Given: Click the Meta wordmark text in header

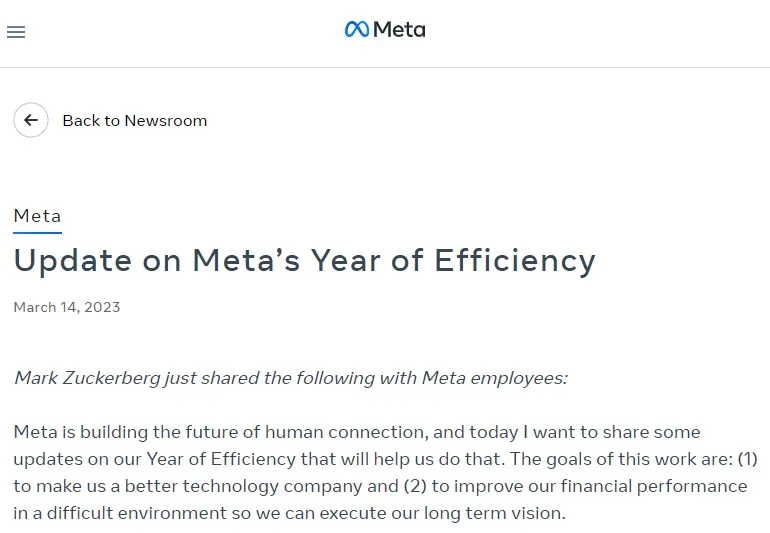Looking at the screenshot, I should (x=399, y=30).
